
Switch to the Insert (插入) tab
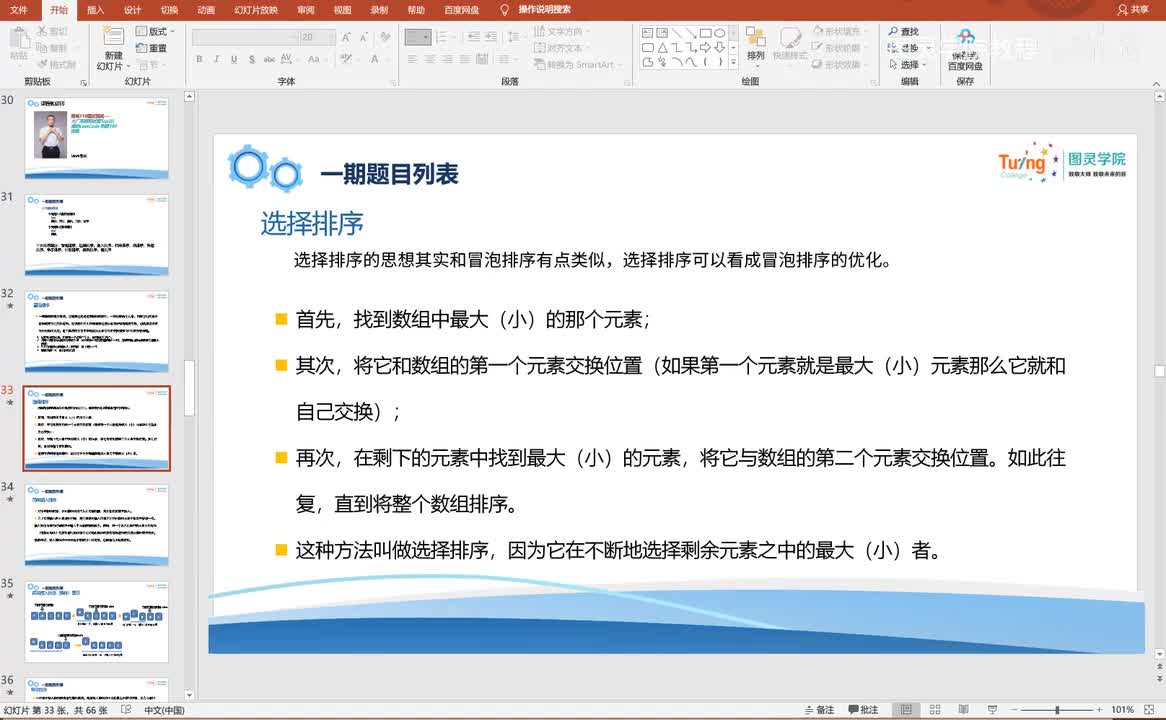pyautogui.click(x=95, y=10)
